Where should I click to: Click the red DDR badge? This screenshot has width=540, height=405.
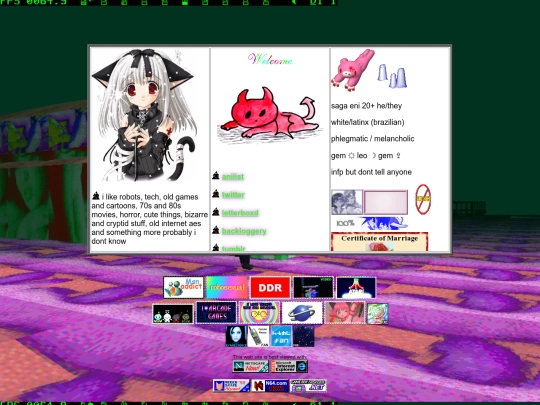pos(270,287)
